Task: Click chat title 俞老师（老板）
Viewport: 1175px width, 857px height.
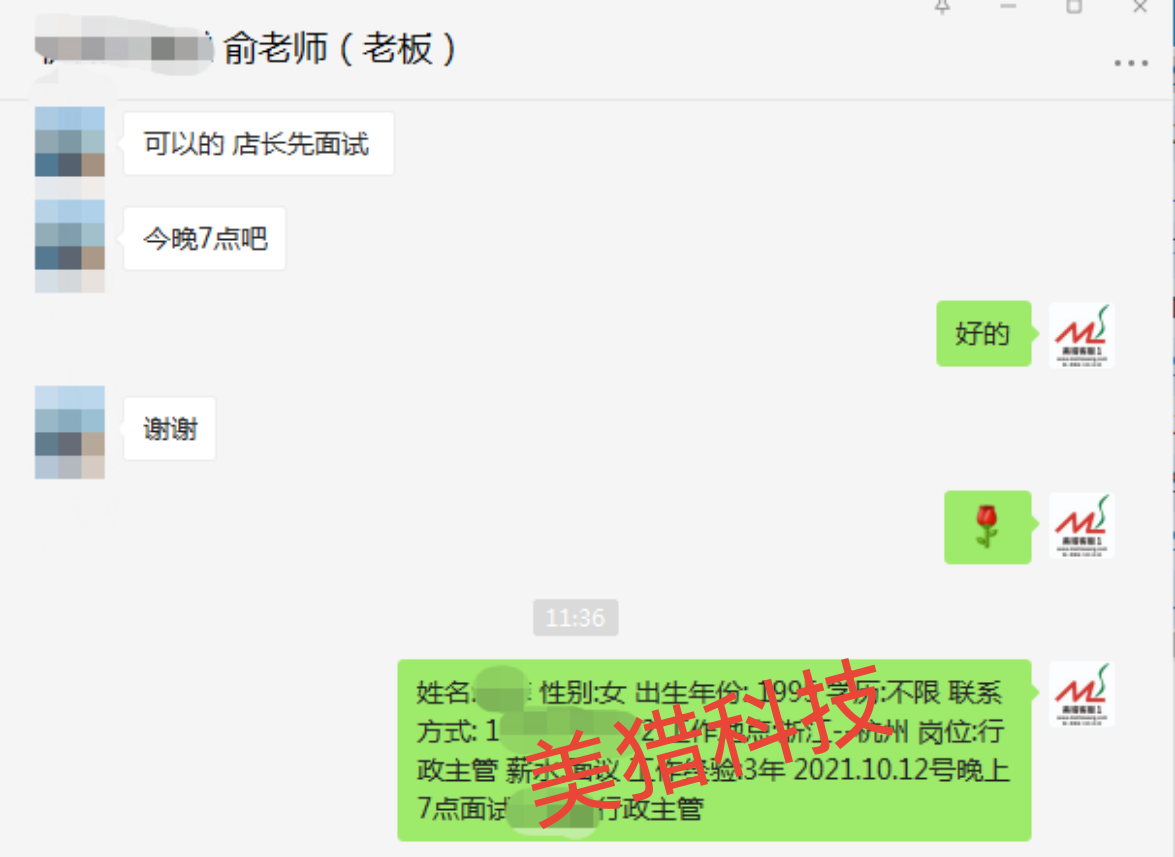Action: (x=339, y=49)
